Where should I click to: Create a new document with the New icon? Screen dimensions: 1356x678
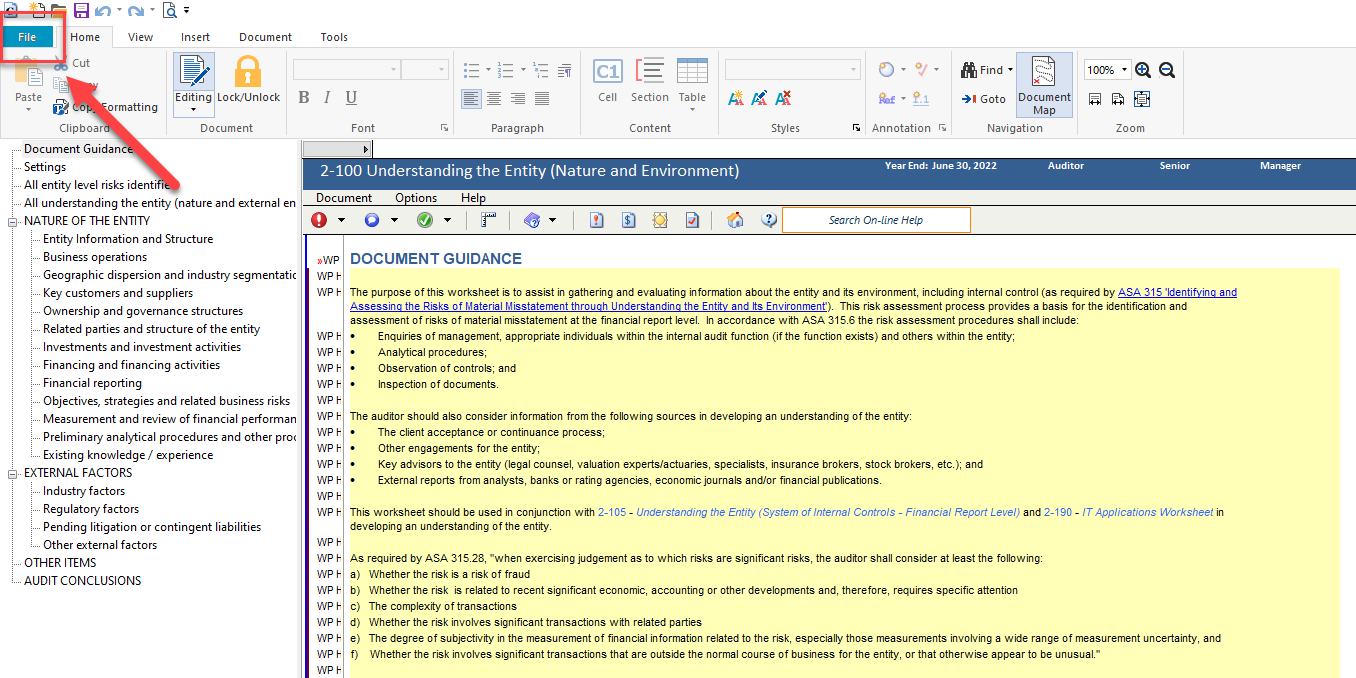point(39,10)
